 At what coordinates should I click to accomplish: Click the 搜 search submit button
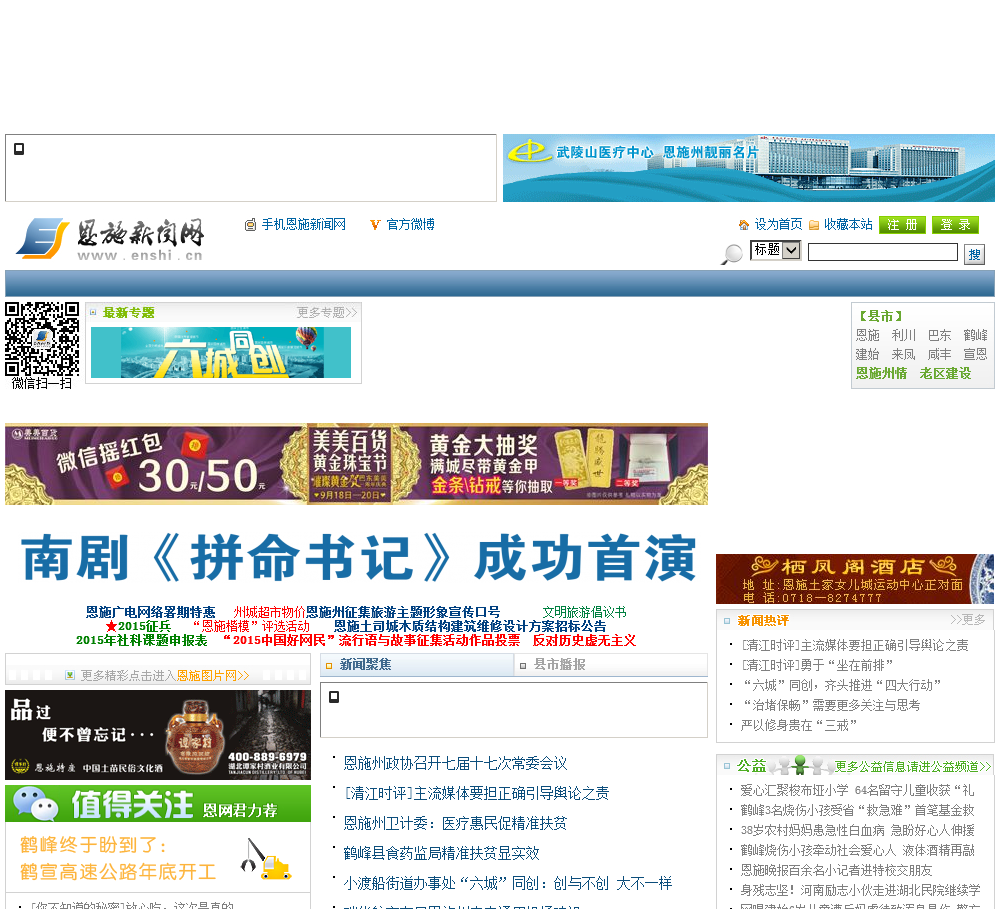tap(974, 255)
